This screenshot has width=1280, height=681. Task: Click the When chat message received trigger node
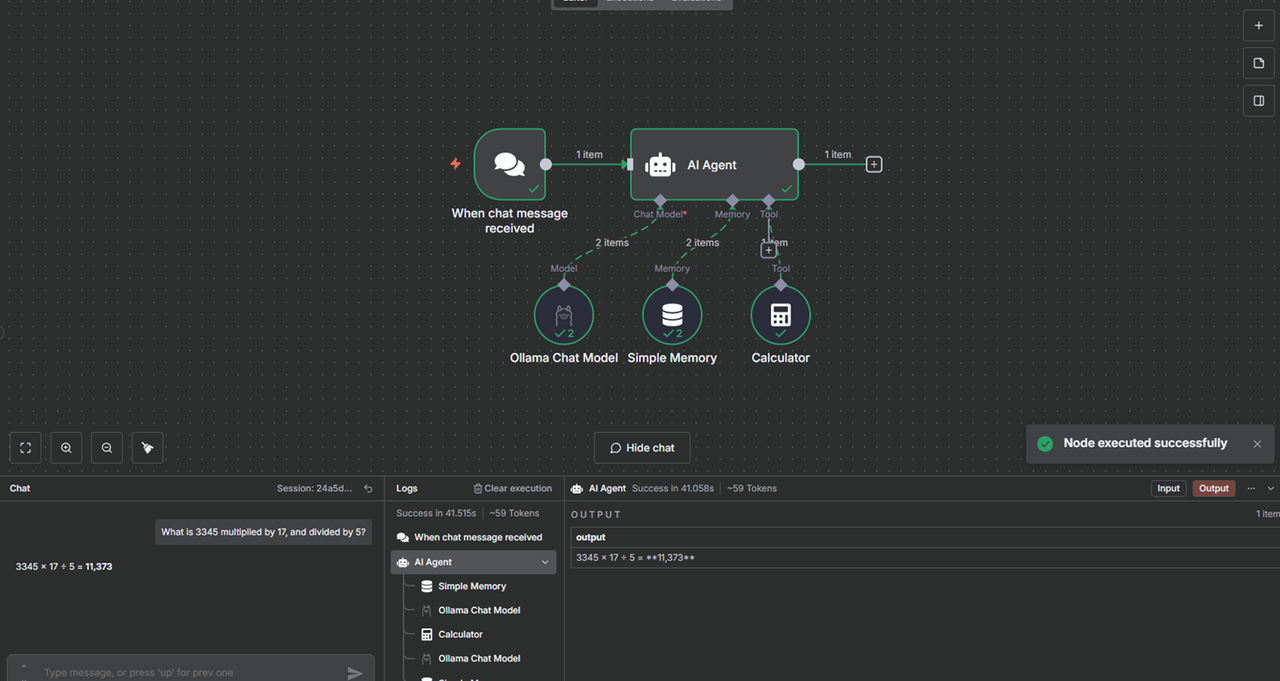point(509,163)
